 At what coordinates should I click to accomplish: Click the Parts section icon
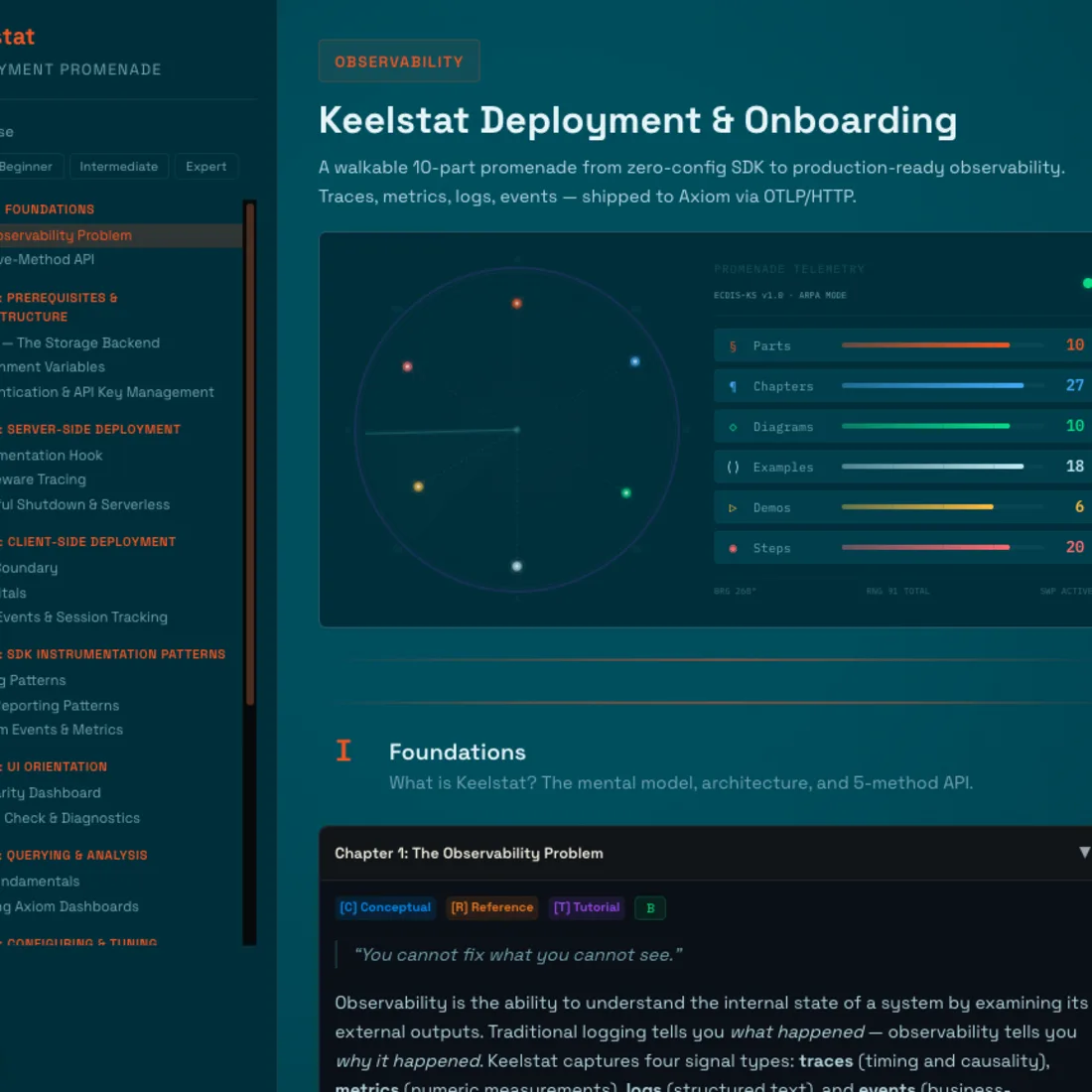pos(733,345)
